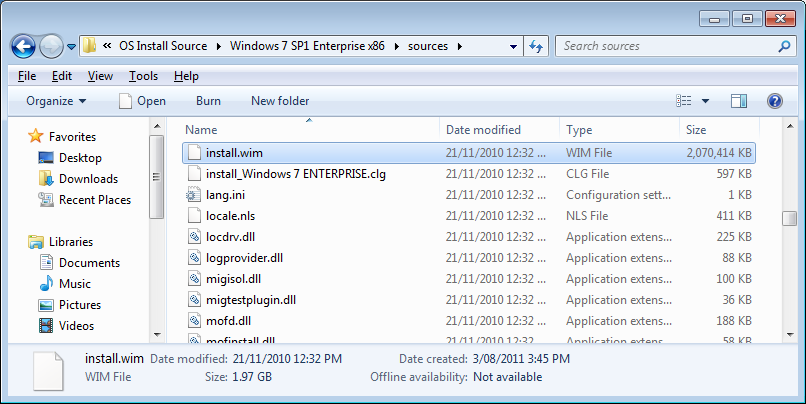Open the File menu
This screenshot has width=806, height=404.
(x=27, y=76)
